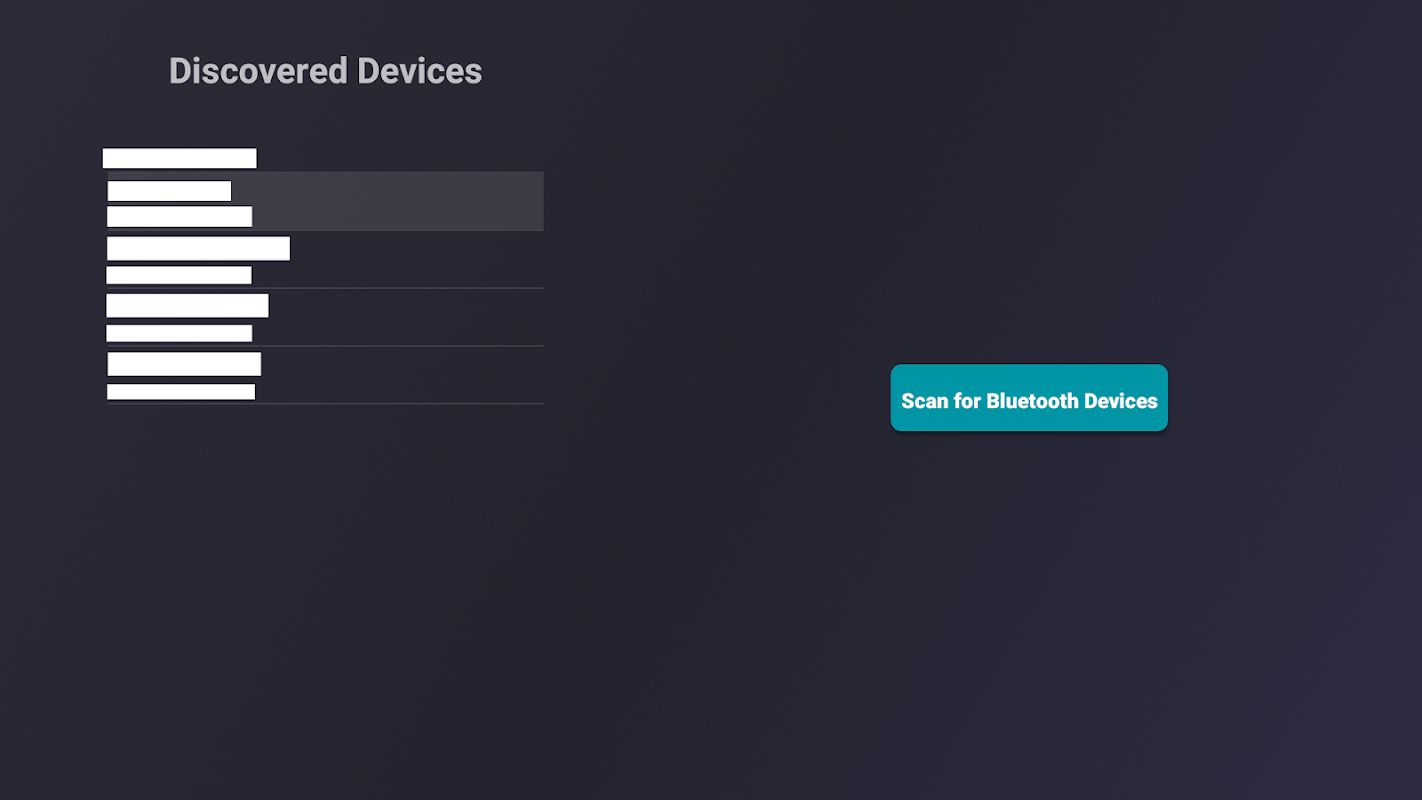This screenshot has height=800, width=1422.
Task: Click the Scan for Bluetooth Devices button
Action: [1029, 398]
